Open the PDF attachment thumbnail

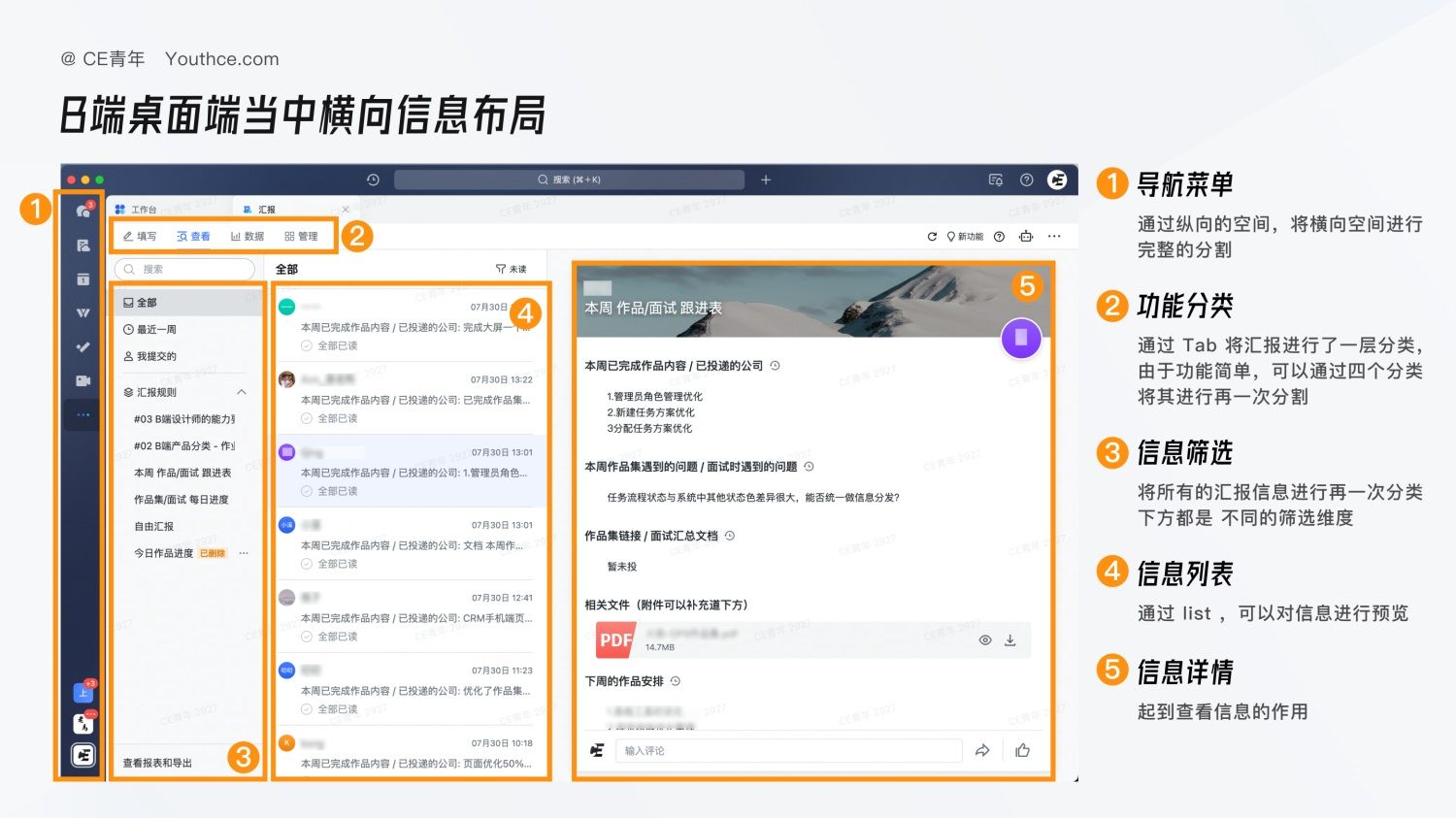click(x=615, y=640)
